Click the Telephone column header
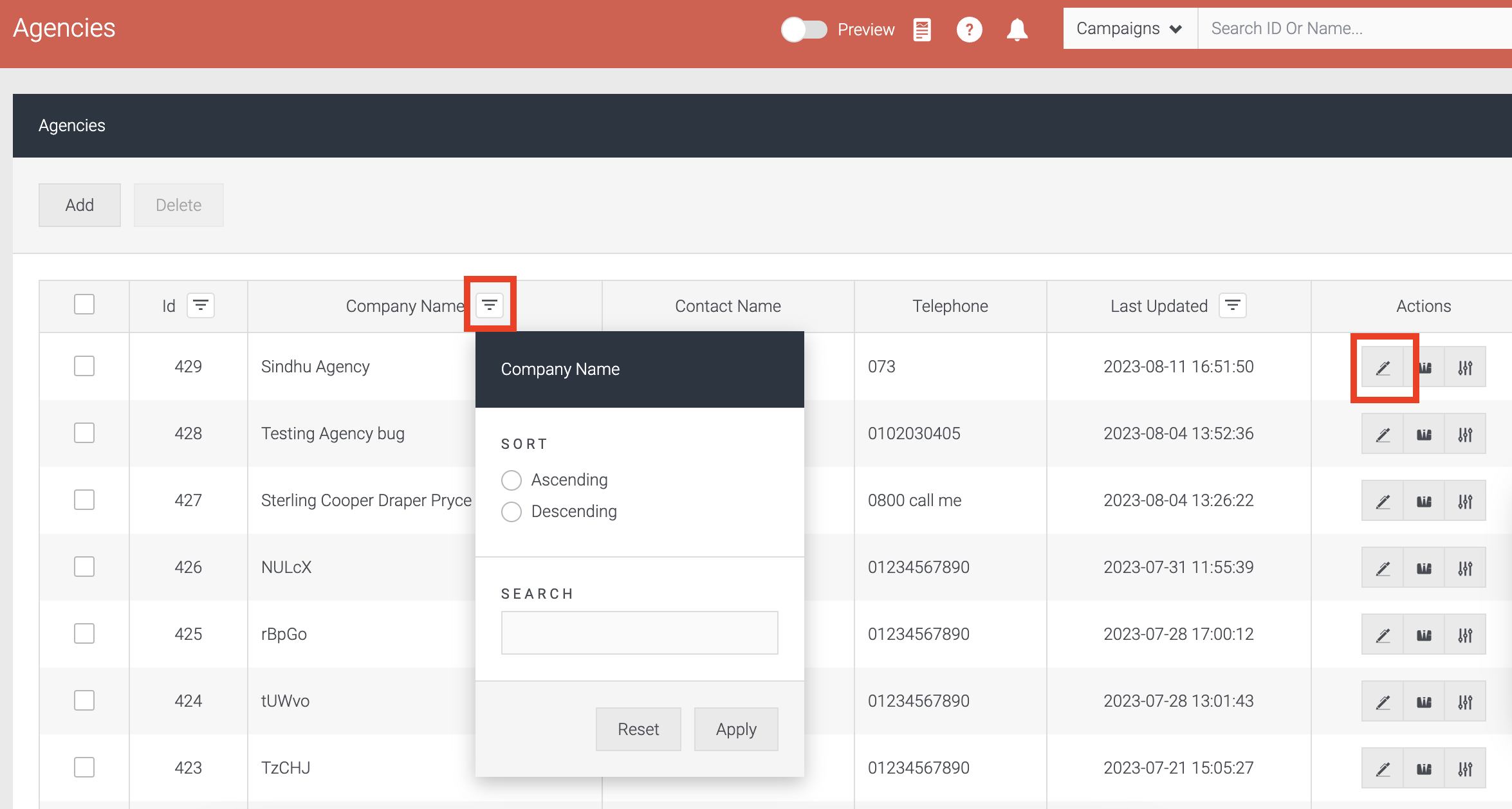This screenshot has width=1512, height=809. [950, 306]
